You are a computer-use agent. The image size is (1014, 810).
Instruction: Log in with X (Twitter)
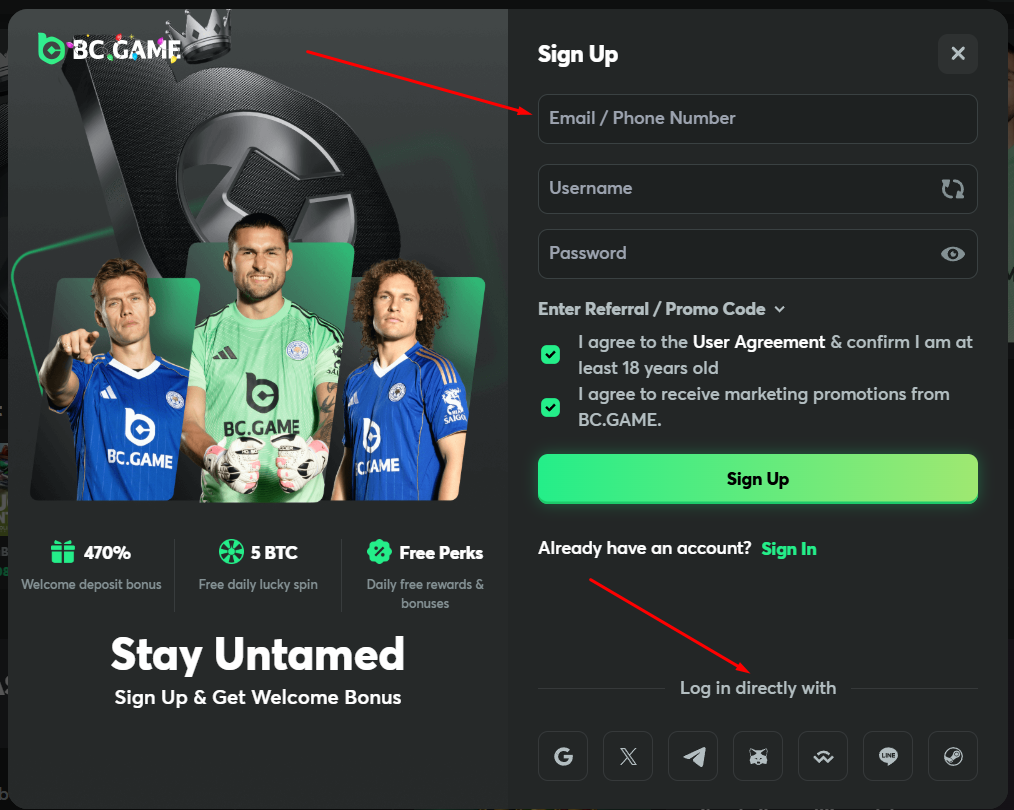tap(628, 756)
